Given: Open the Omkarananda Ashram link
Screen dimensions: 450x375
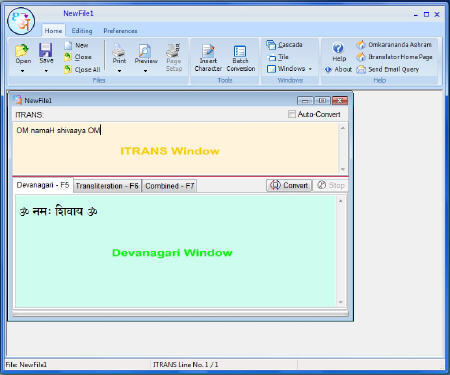Looking at the screenshot, I should [394, 44].
